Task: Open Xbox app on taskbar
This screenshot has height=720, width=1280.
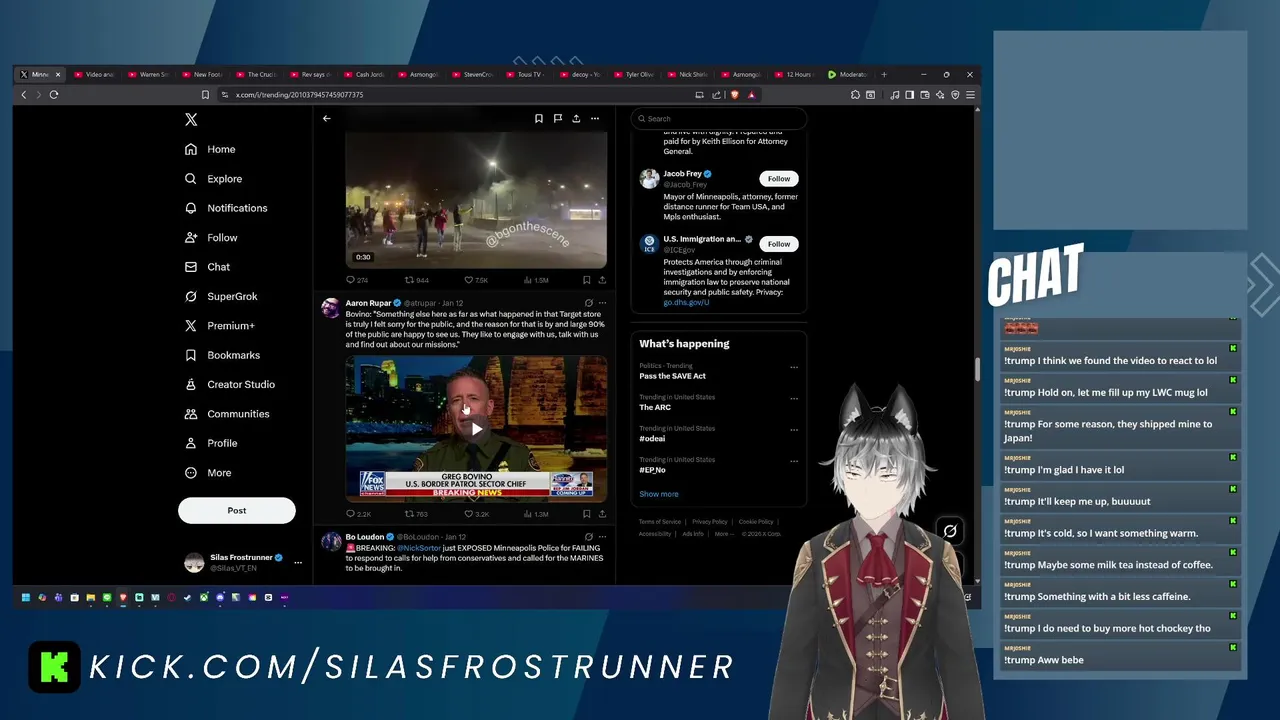Action: [x=204, y=598]
